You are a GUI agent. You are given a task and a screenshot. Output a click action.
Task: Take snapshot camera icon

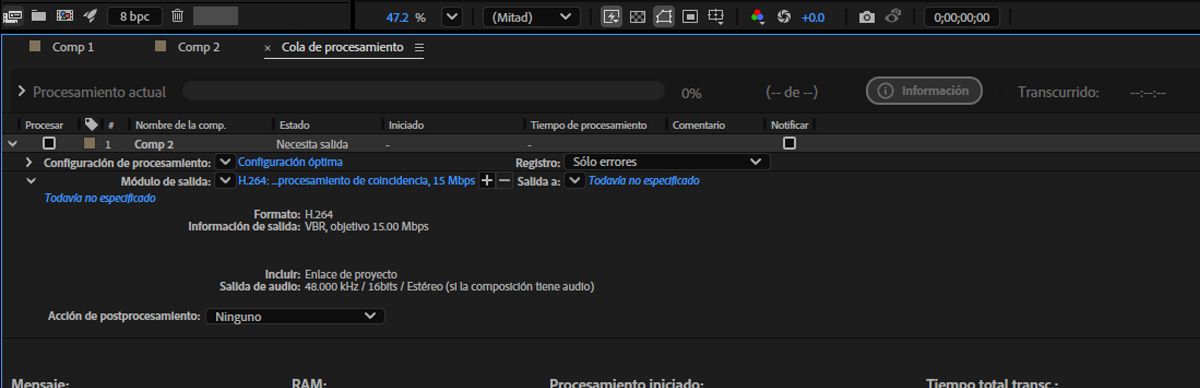867,17
